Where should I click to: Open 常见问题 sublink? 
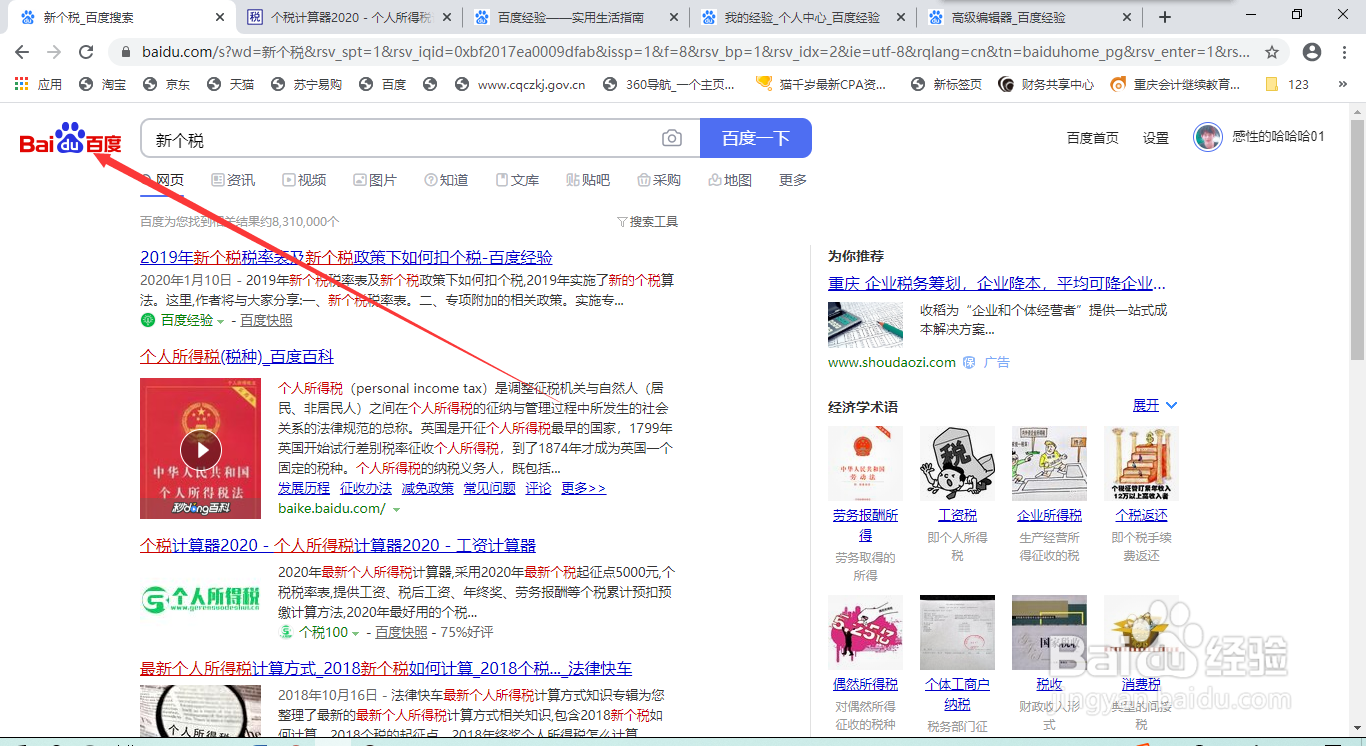point(490,488)
